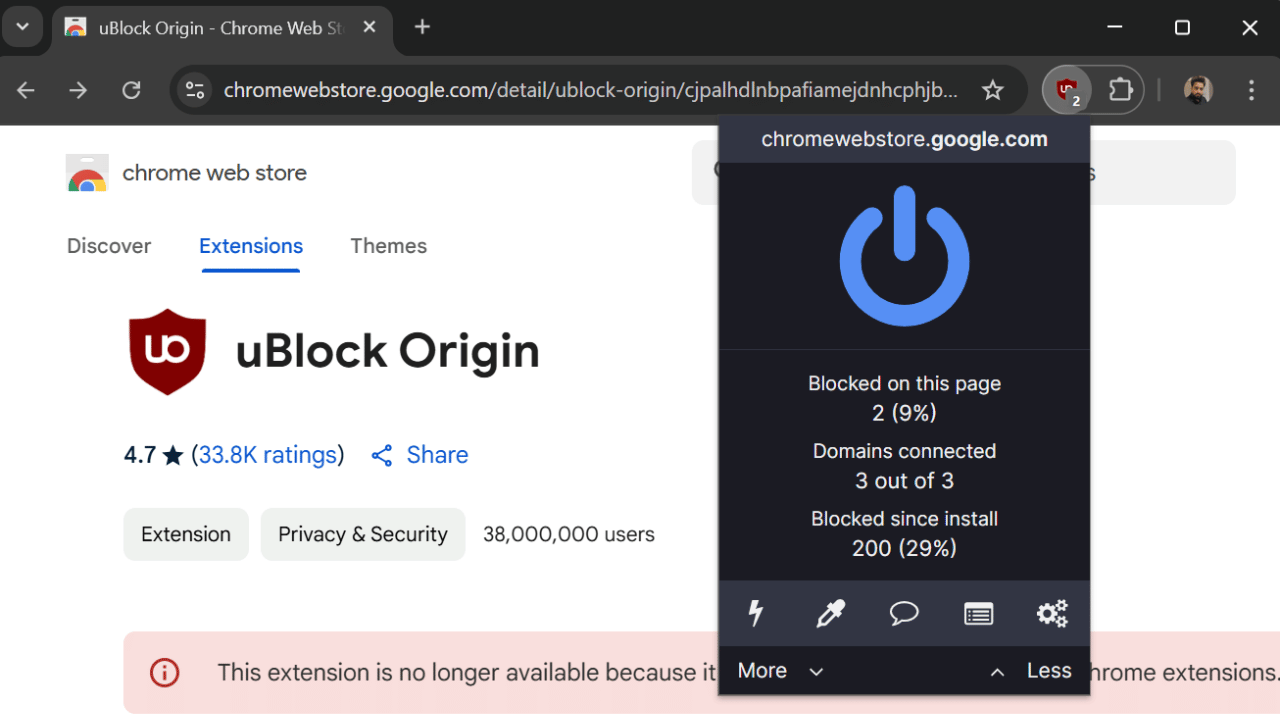Switch to the Discover tab

109,246
